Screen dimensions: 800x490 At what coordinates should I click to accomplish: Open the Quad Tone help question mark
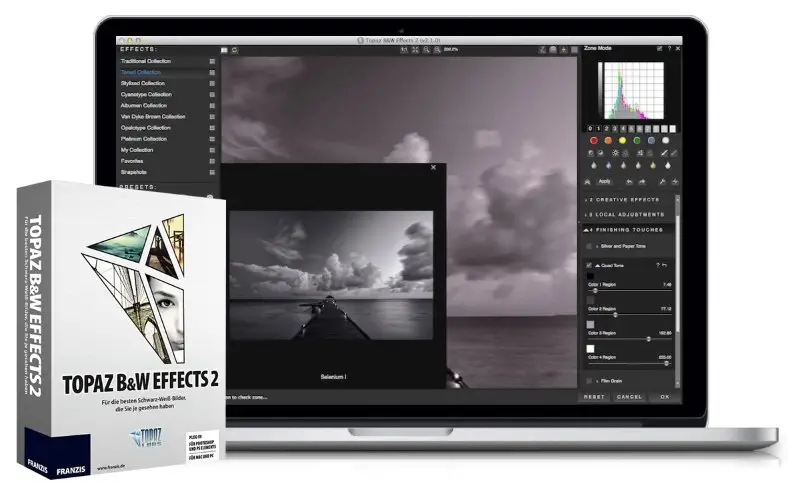tap(658, 265)
